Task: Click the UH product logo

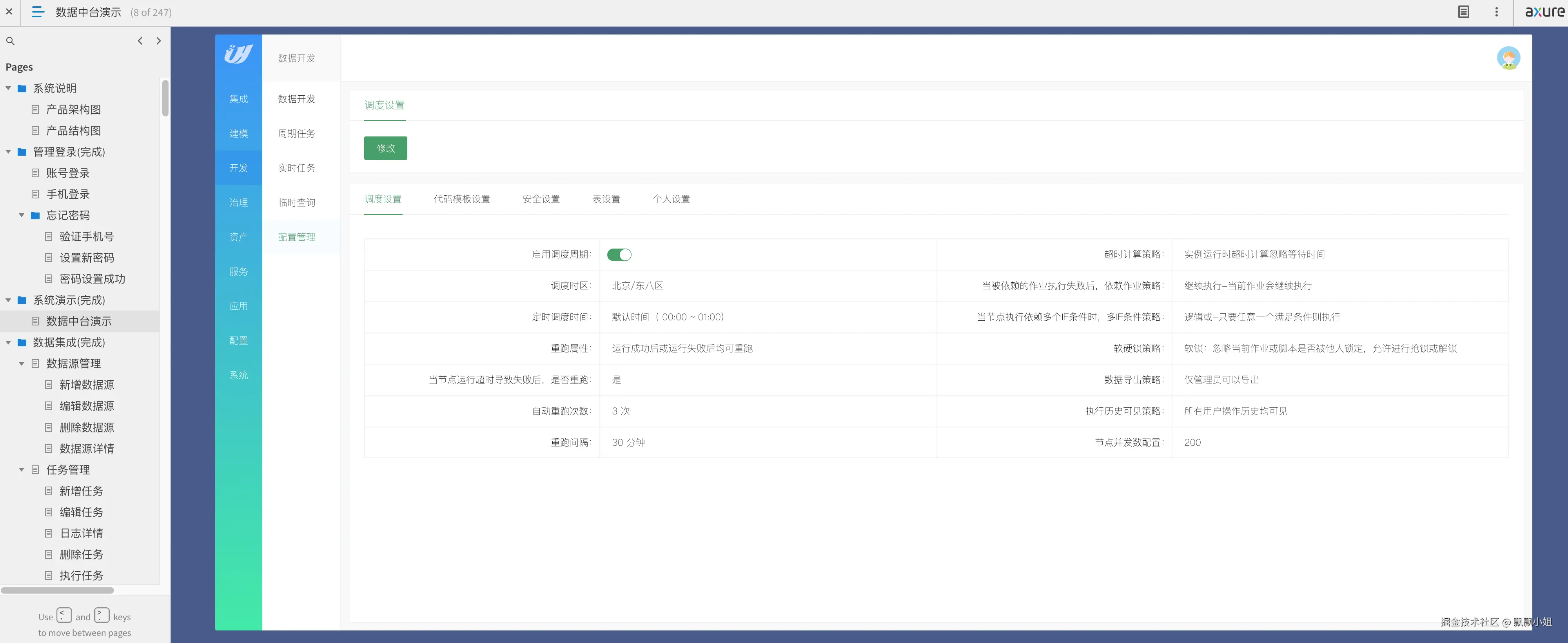Action: (238, 54)
